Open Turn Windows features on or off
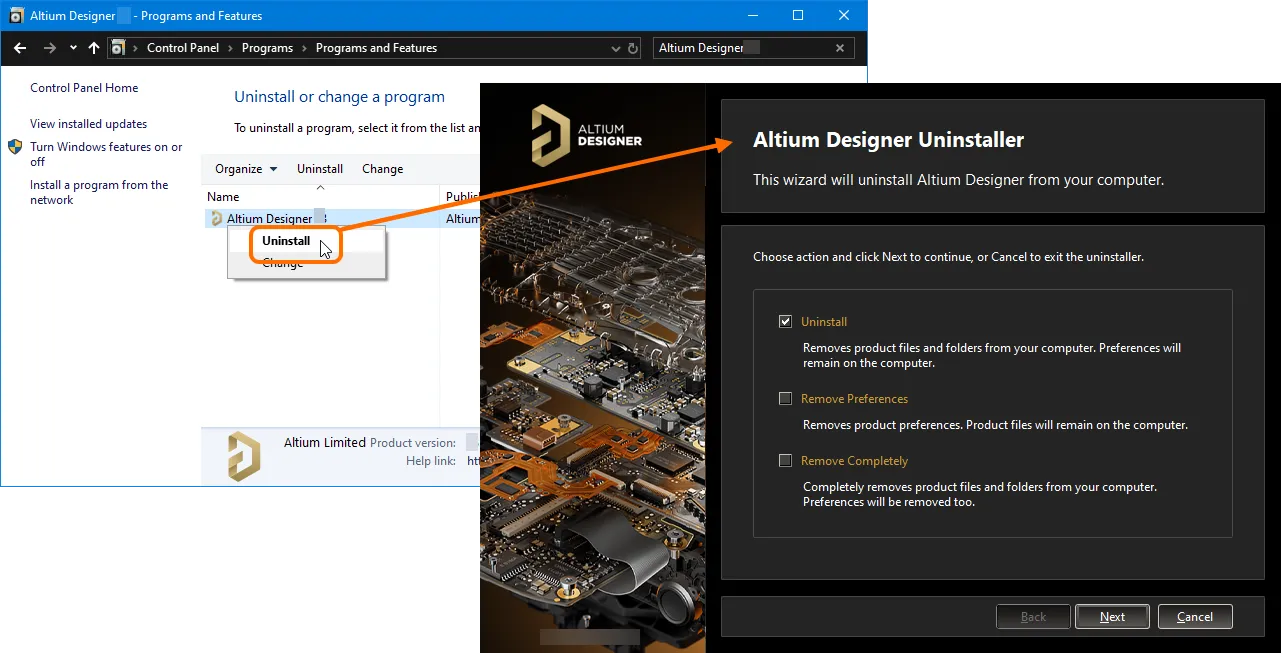Screen dimensions: 1281x653 (106, 154)
